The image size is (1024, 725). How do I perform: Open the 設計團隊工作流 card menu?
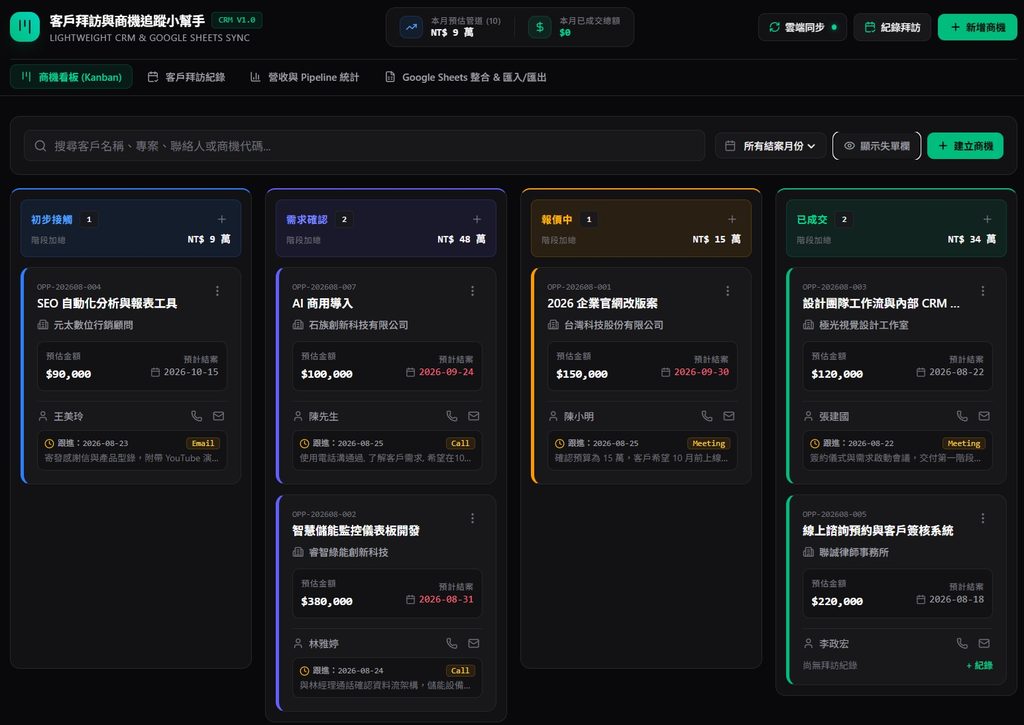(x=983, y=291)
